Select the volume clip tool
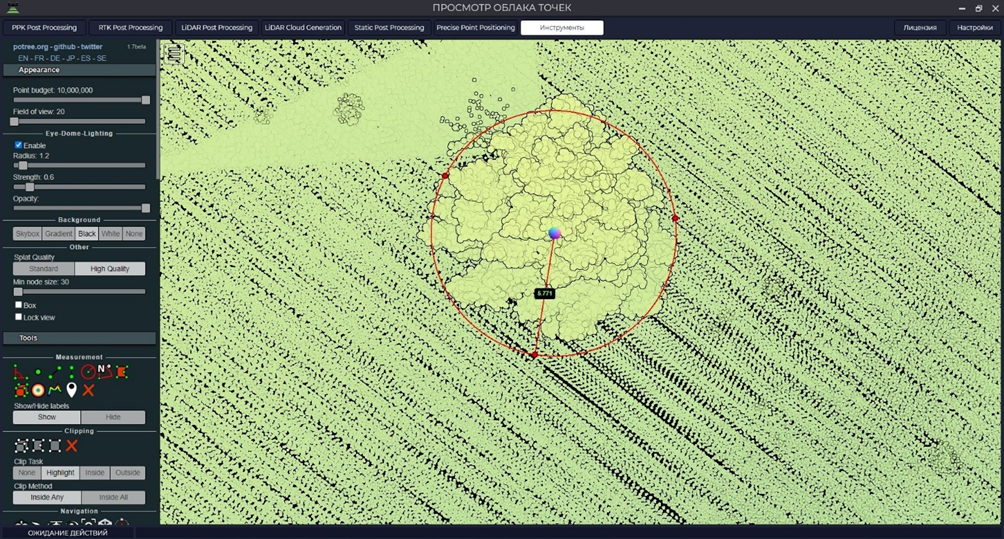Viewport: 1004px width, 539px height. (x=21, y=446)
